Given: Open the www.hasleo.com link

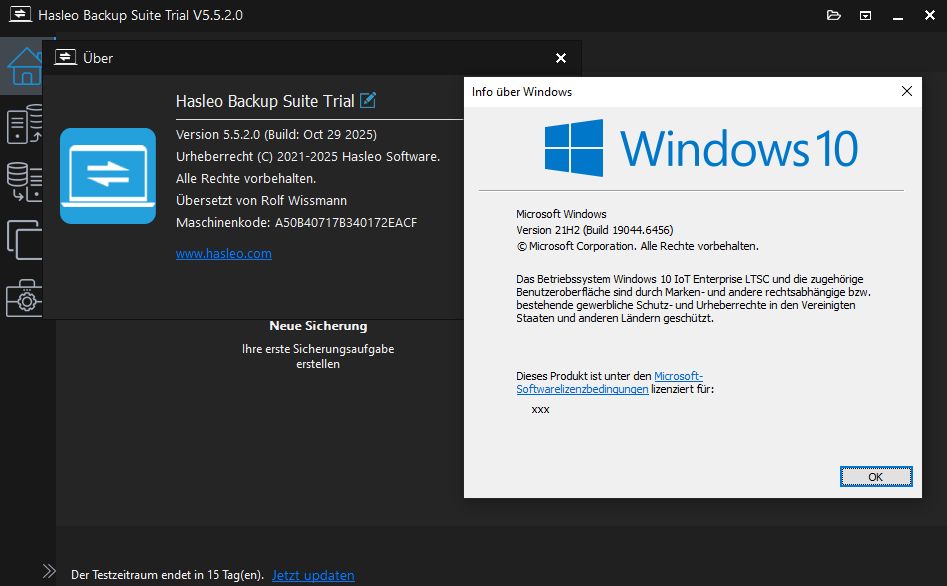Looking at the screenshot, I should pos(223,254).
